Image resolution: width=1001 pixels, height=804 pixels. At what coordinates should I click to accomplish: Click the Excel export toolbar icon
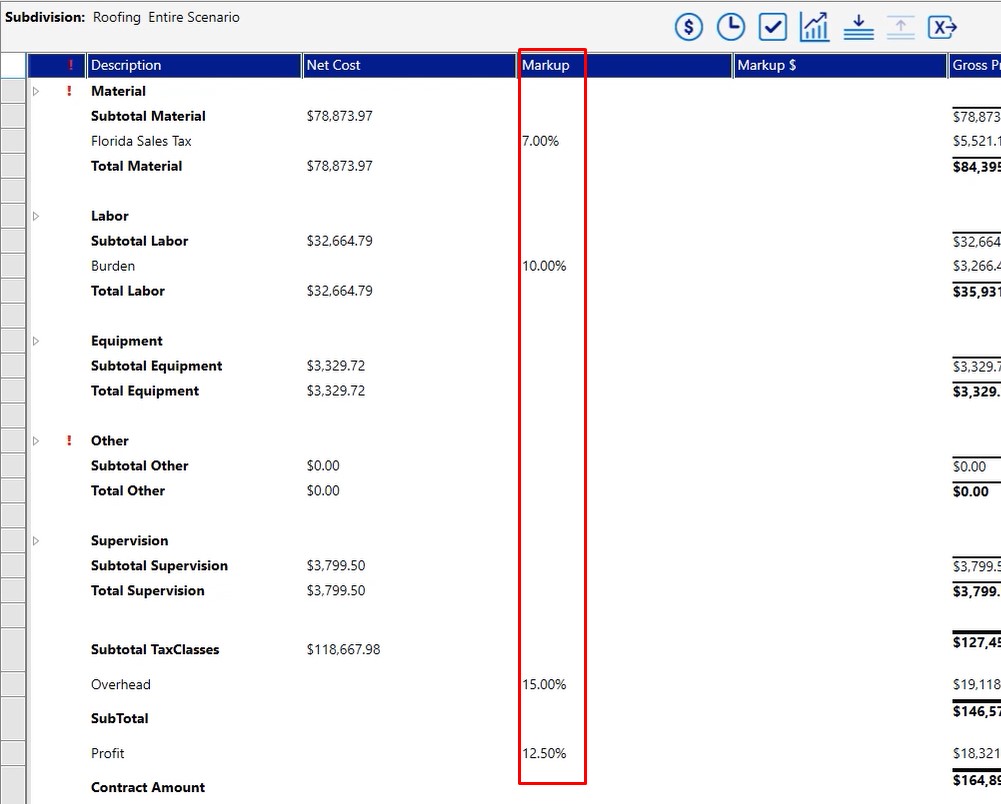[x=942, y=27]
